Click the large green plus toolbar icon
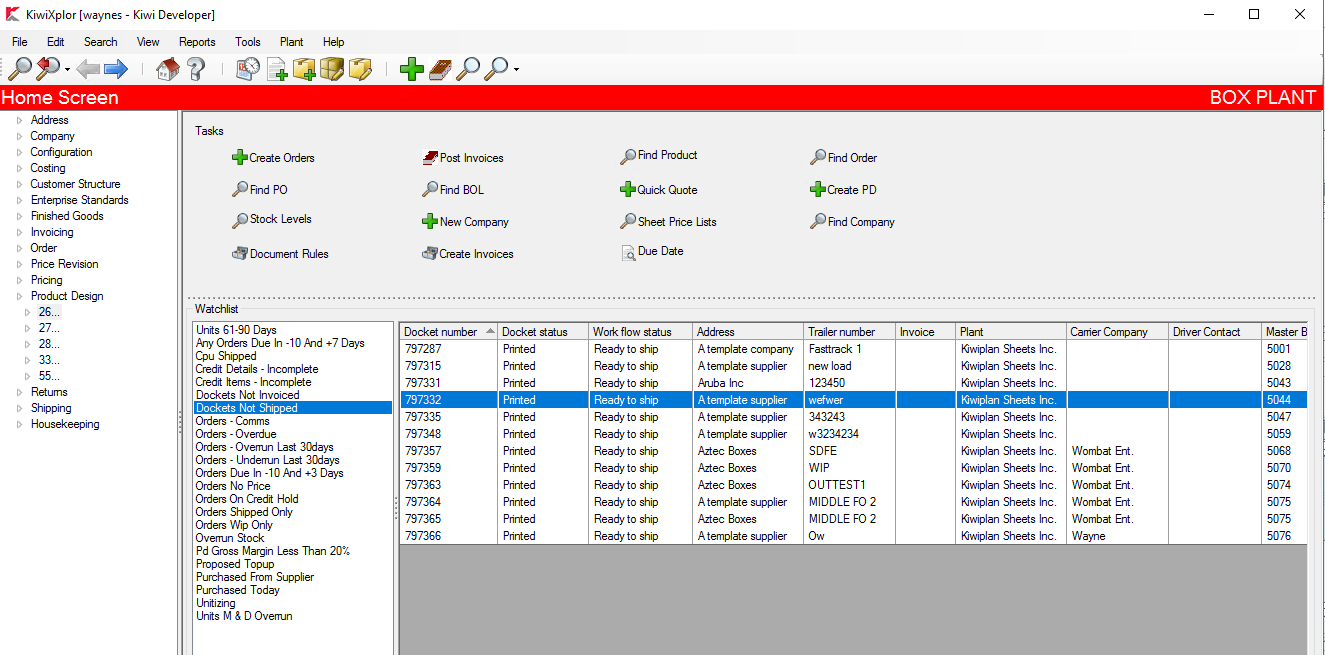 (x=412, y=69)
